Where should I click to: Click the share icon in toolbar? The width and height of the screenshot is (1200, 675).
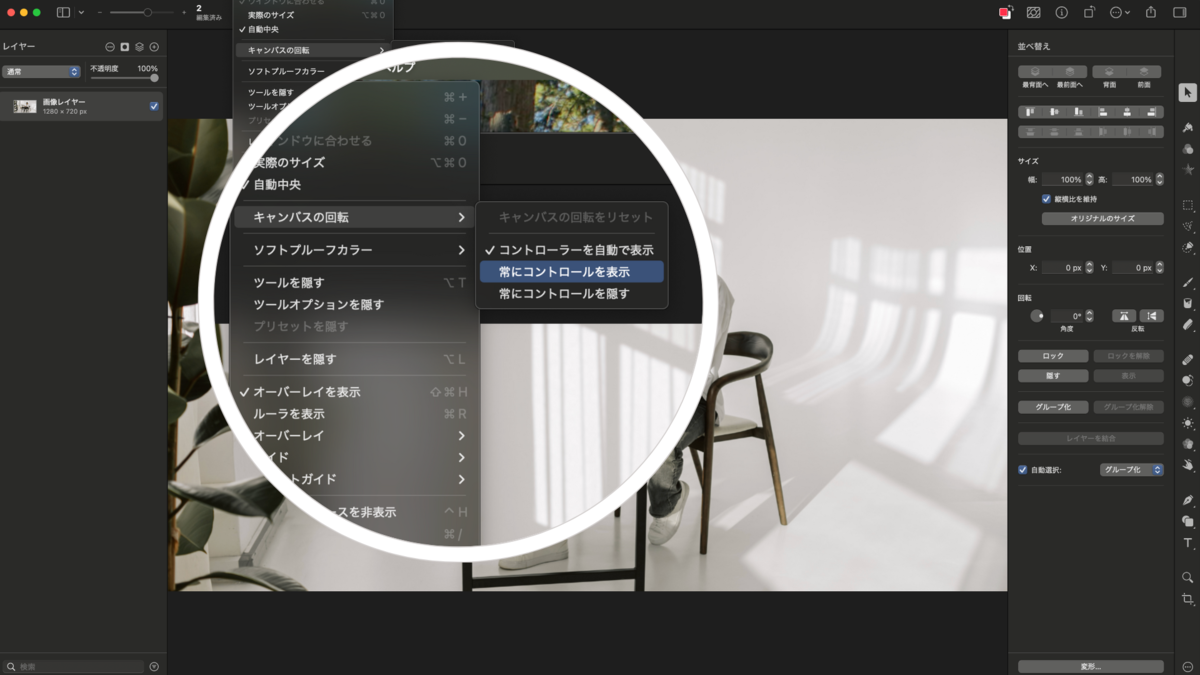[1150, 12]
